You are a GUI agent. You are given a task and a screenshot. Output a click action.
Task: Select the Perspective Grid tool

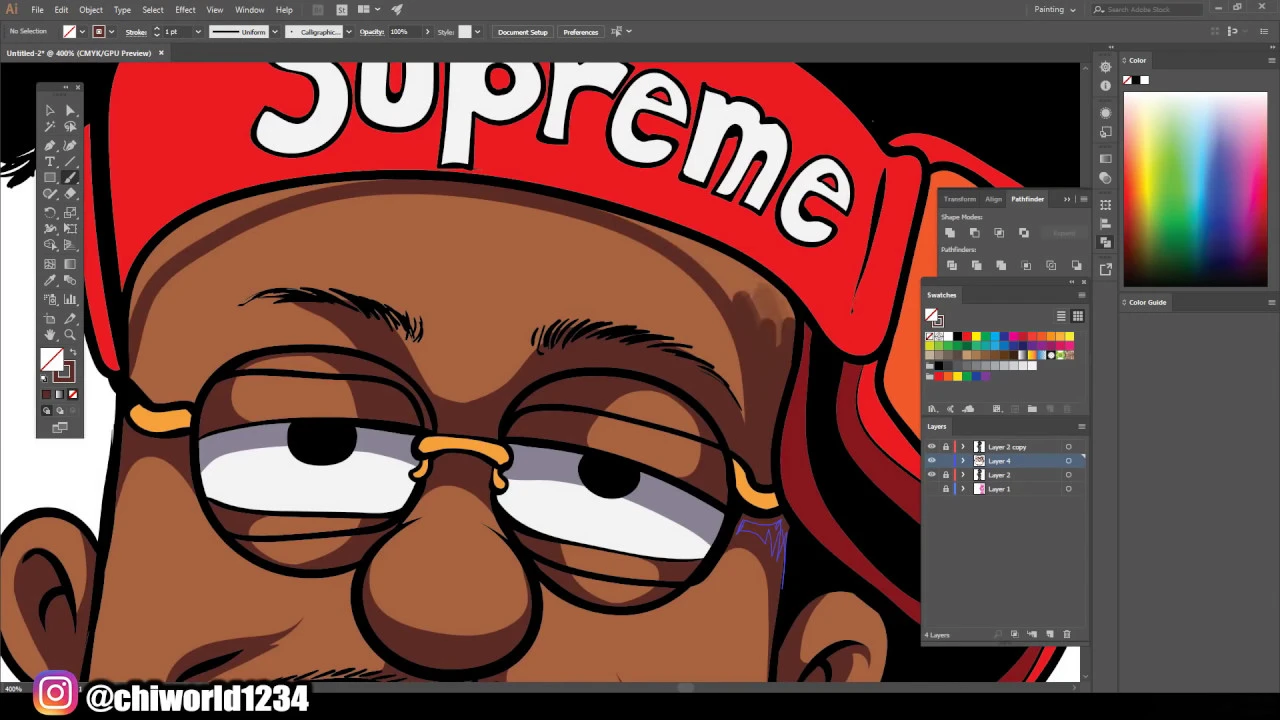coord(70,245)
